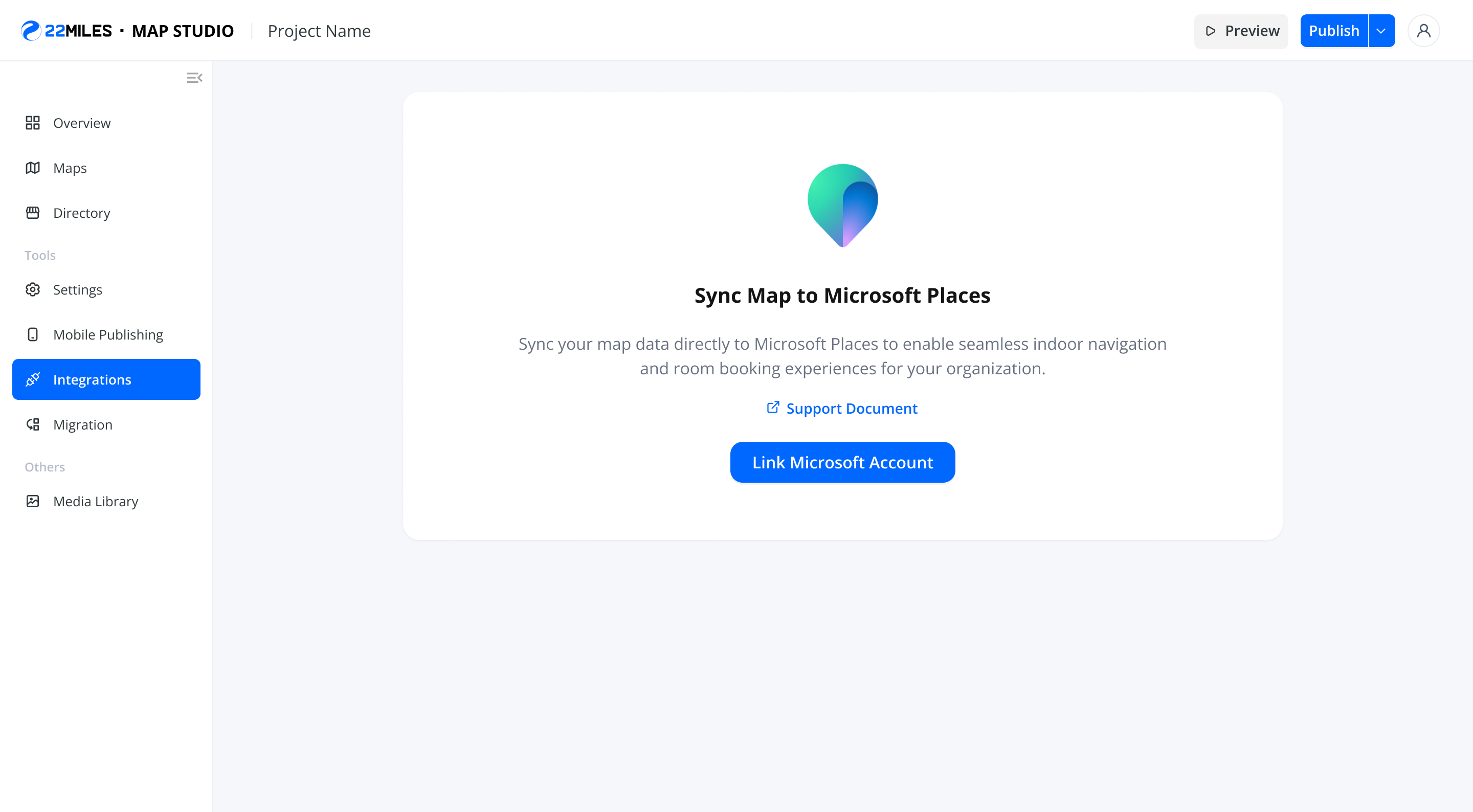The width and height of the screenshot is (1473, 812).
Task: Click the Preview button label
Action: (1252, 31)
